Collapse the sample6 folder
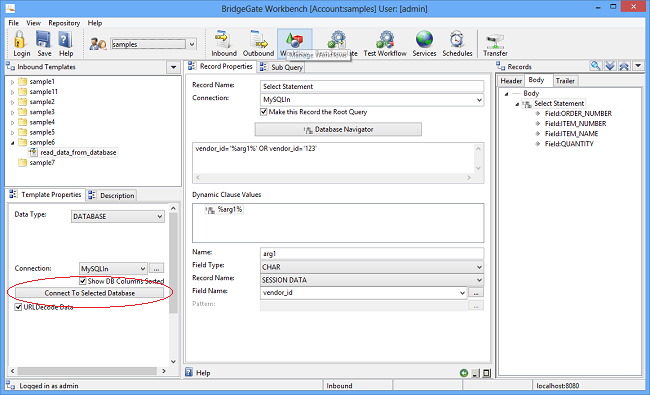The image size is (650, 395). (12, 143)
